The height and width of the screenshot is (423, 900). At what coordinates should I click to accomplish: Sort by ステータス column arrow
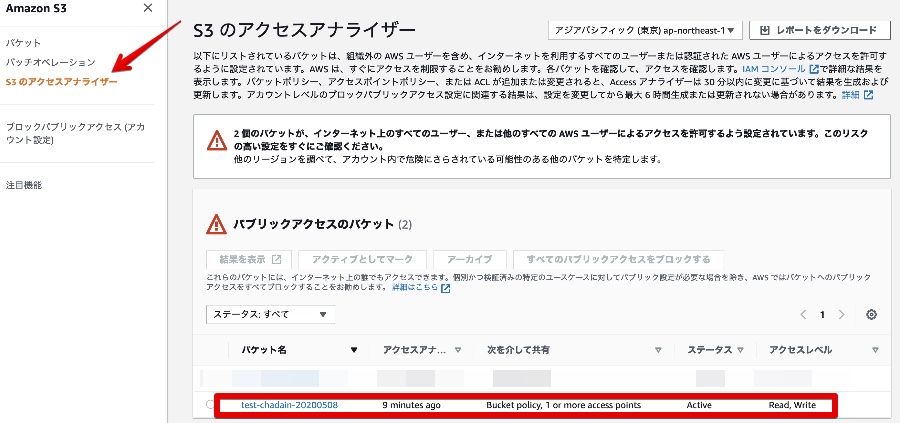[x=740, y=350]
